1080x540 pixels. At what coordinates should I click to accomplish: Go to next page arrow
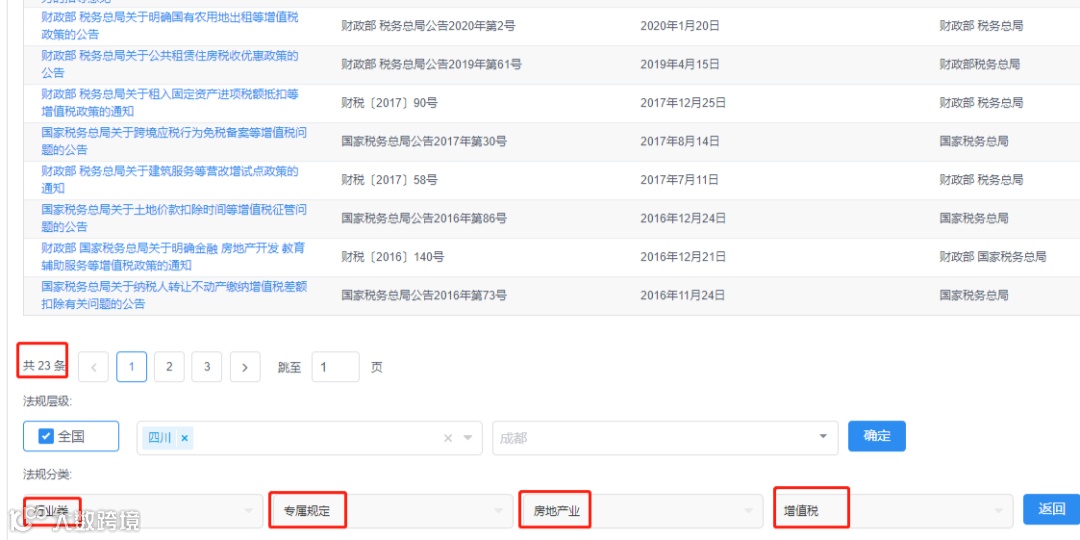(245, 367)
